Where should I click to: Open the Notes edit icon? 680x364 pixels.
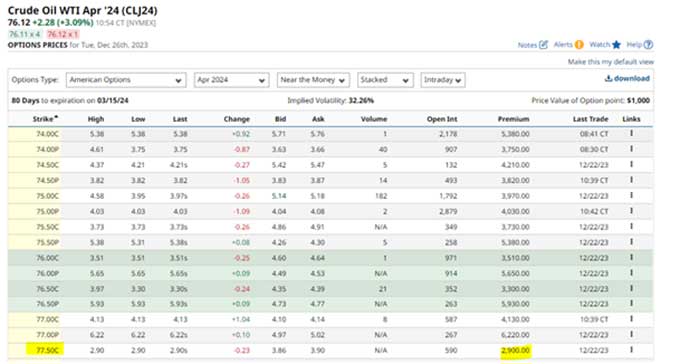click(543, 44)
